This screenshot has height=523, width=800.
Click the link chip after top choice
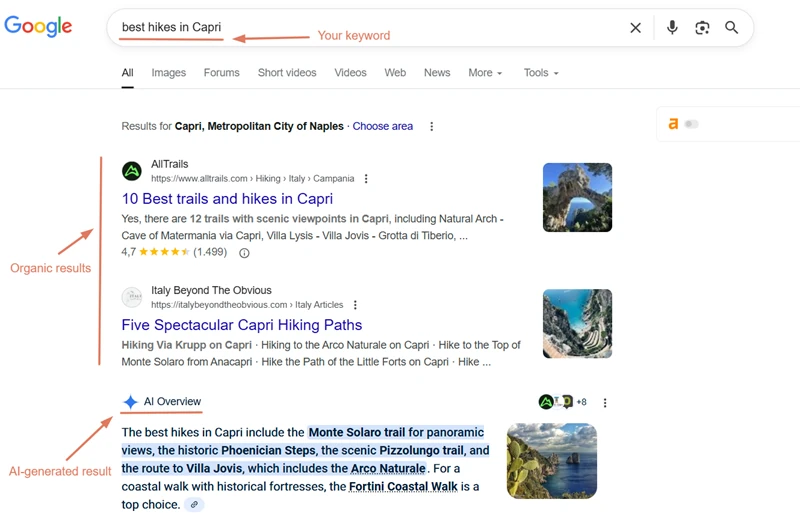[194, 505]
